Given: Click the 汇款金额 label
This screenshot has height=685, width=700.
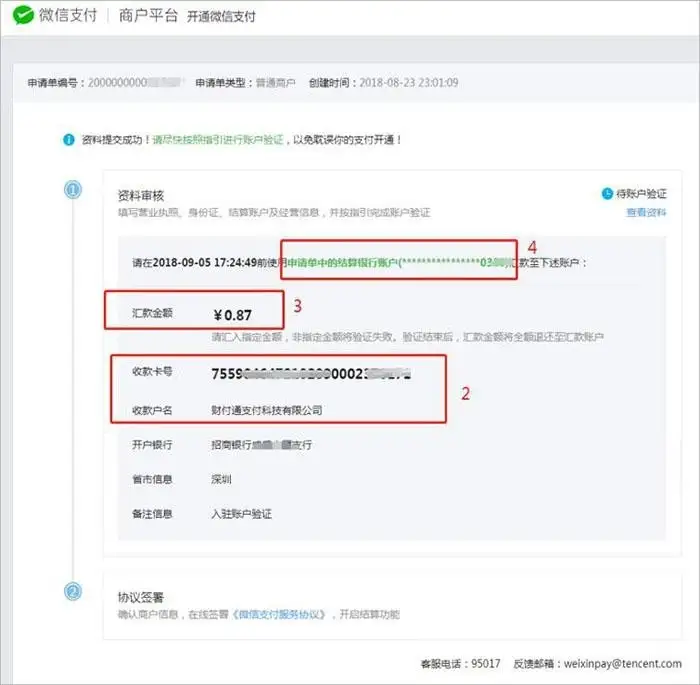Looking at the screenshot, I should tap(152, 313).
